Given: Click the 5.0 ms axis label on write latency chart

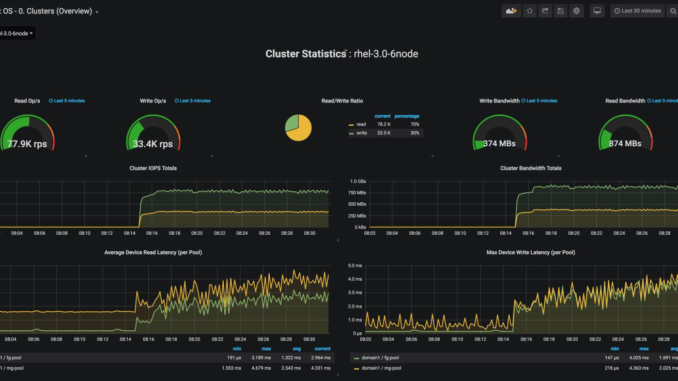Looking at the screenshot, I should tap(355, 266).
